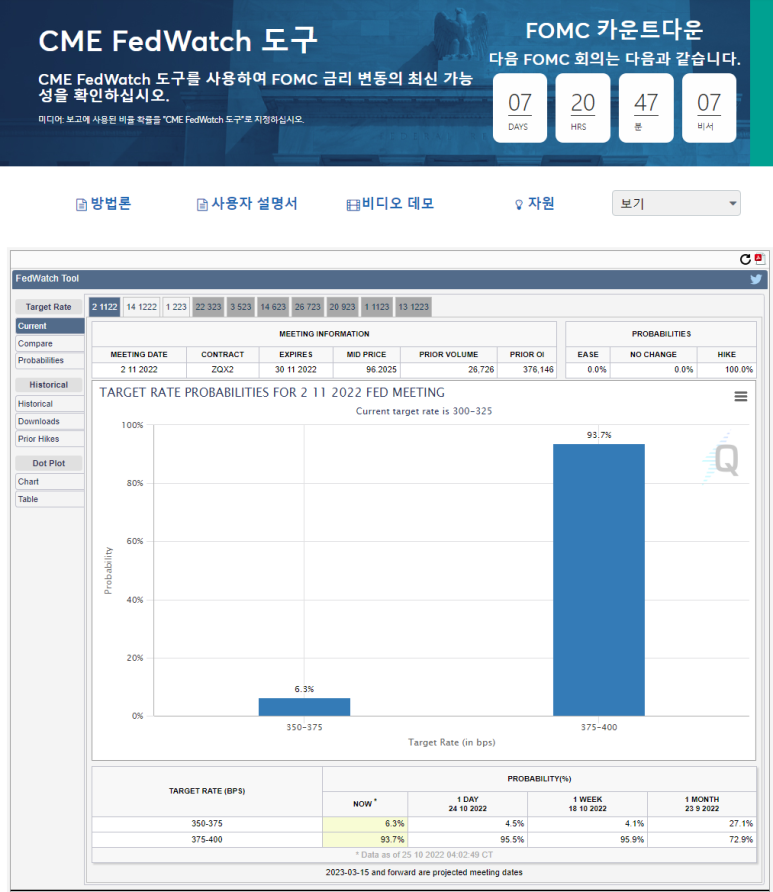Open the chart hamburger menu icon
Image resolution: width=773 pixels, height=892 pixels.
coord(741,396)
